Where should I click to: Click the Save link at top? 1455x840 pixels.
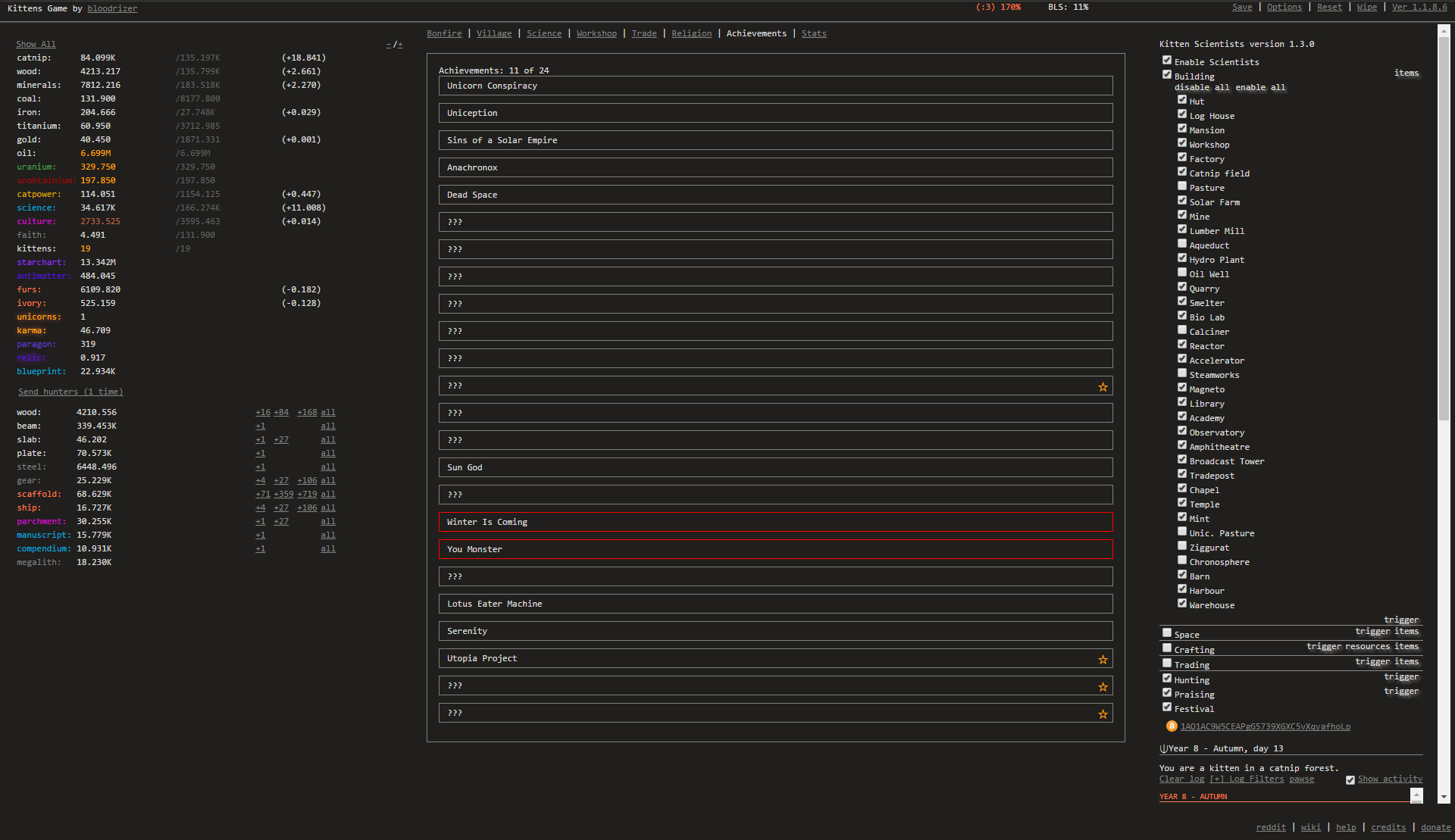click(x=1241, y=8)
